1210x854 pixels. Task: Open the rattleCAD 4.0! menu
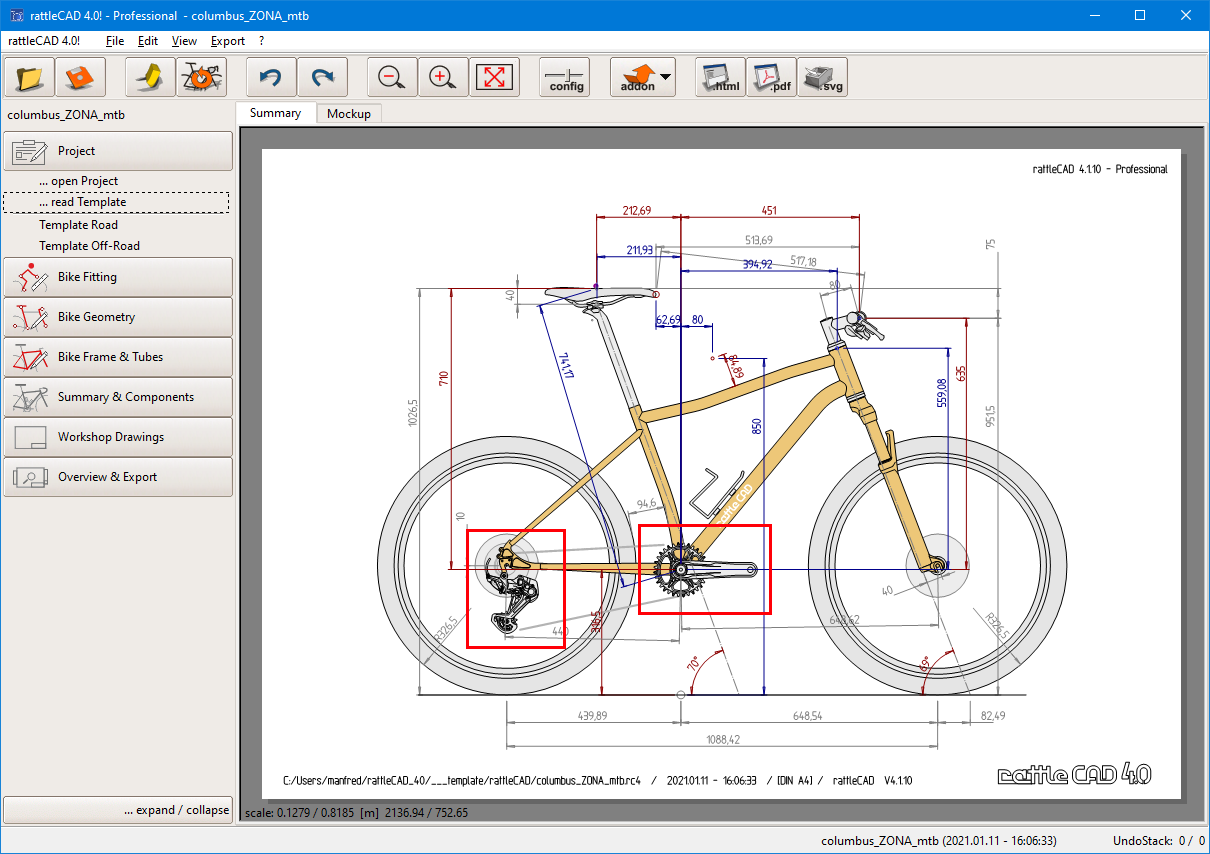pyautogui.click(x=44, y=41)
